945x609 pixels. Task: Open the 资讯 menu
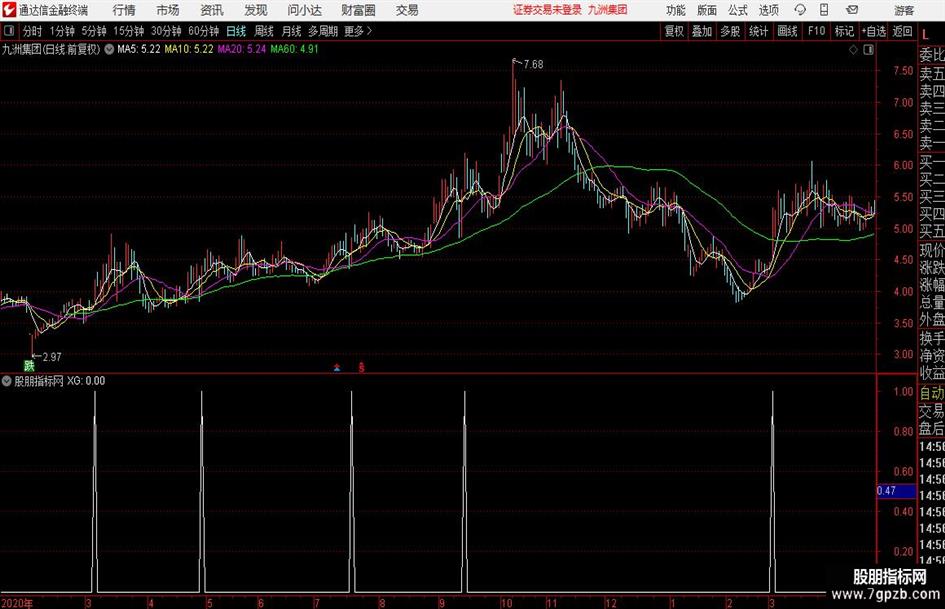click(212, 10)
